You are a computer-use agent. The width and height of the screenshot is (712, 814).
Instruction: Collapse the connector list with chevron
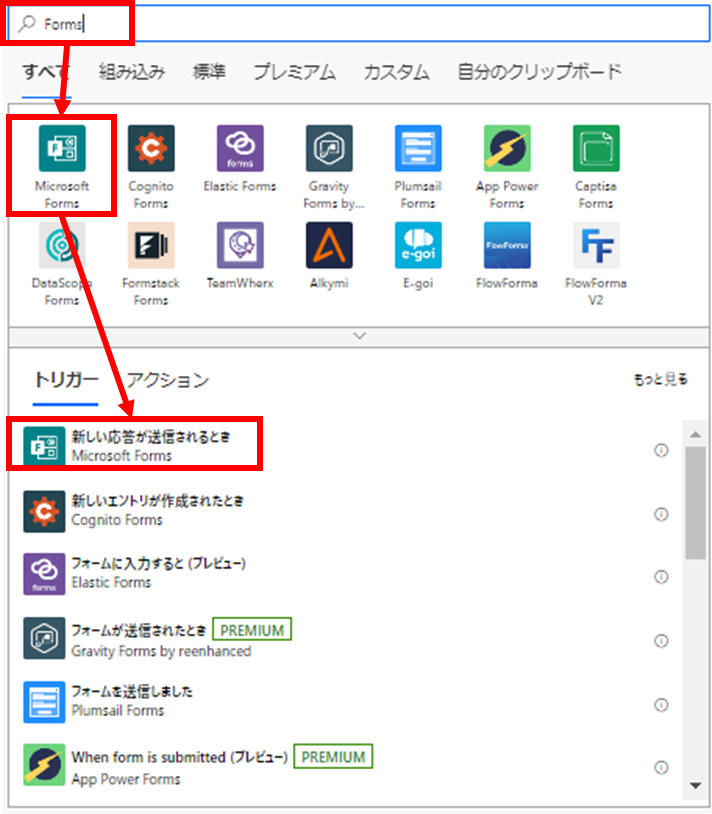tap(359, 336)
